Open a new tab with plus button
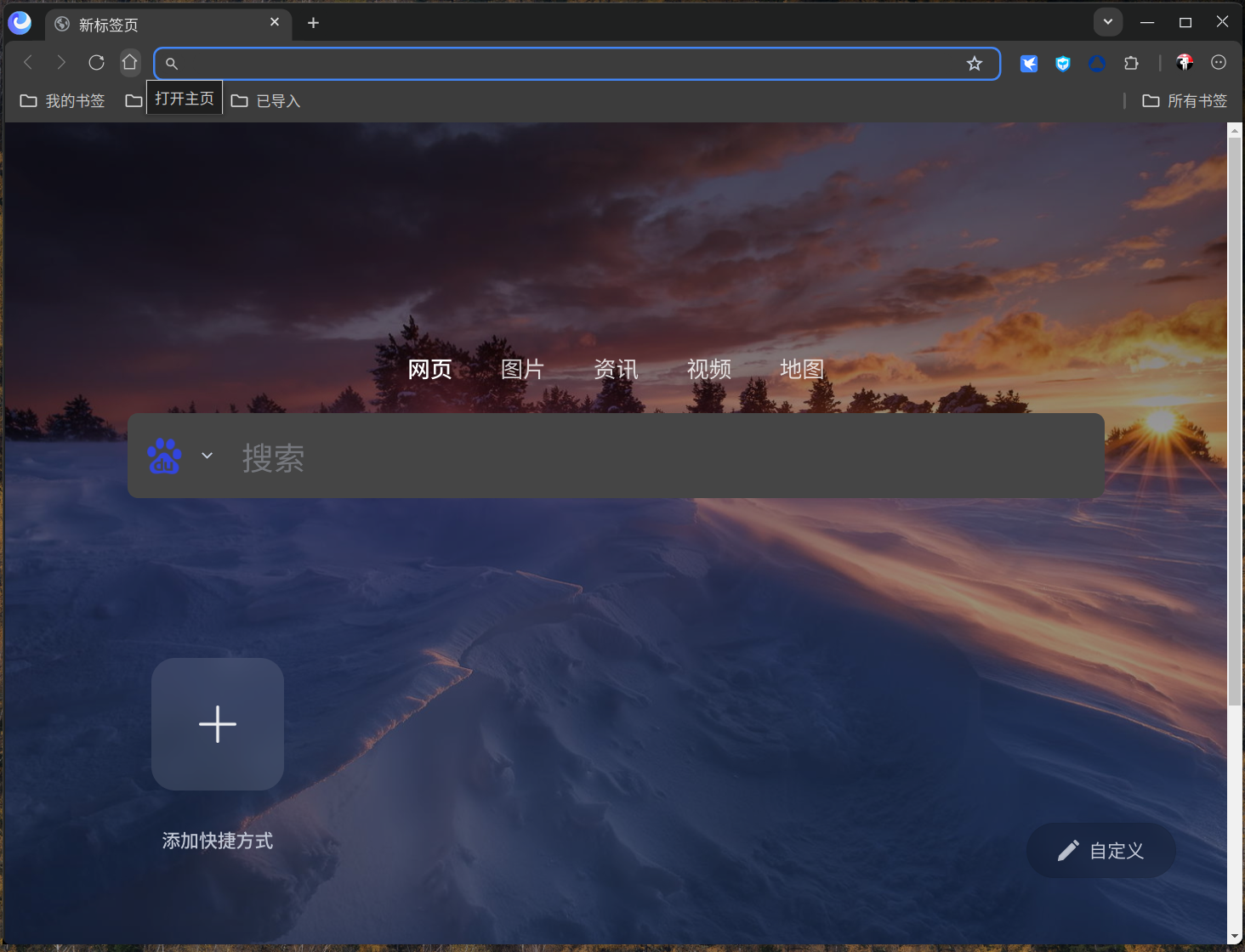 pos(313,23)
